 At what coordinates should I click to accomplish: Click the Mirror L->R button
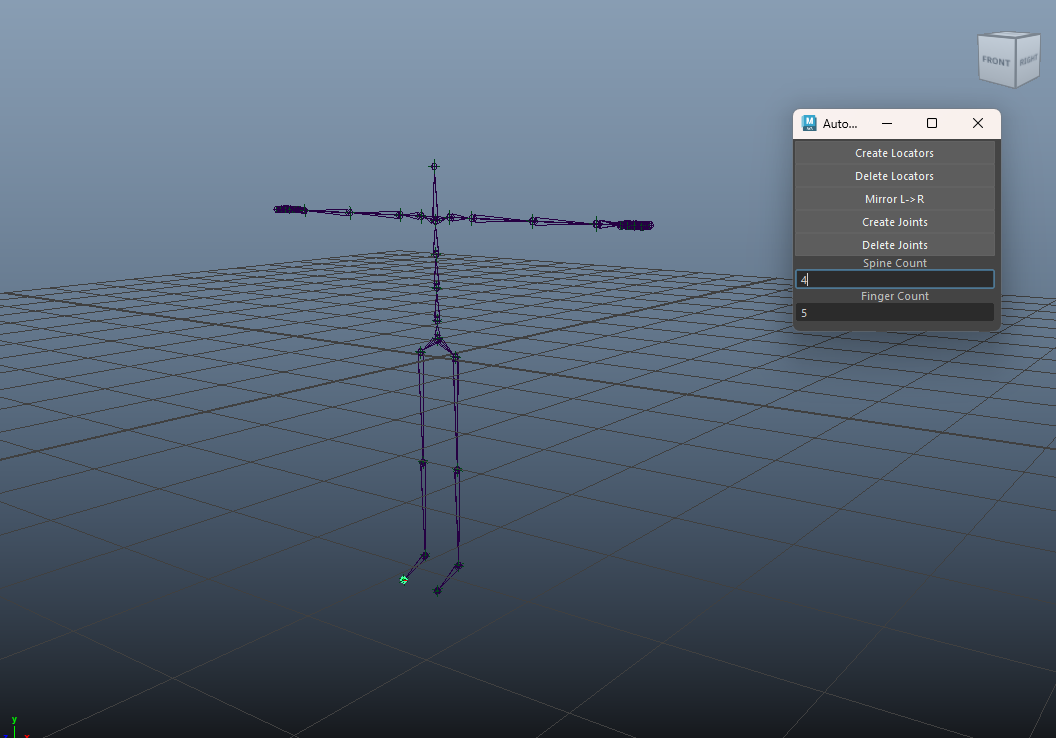[x=894, y=198]
